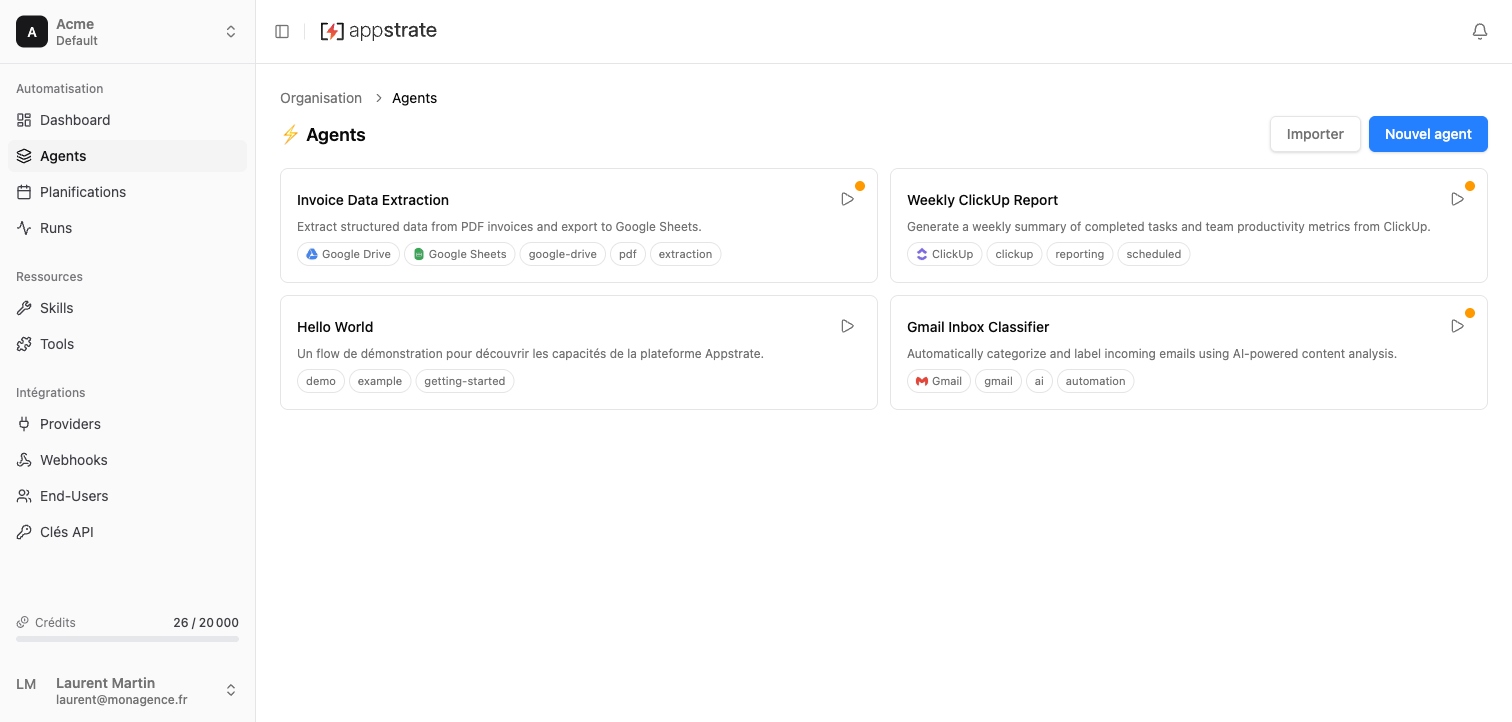The width and height of the screenshot is (1512, 722).
Task: Run the Hello World agent
Action: 847,325
